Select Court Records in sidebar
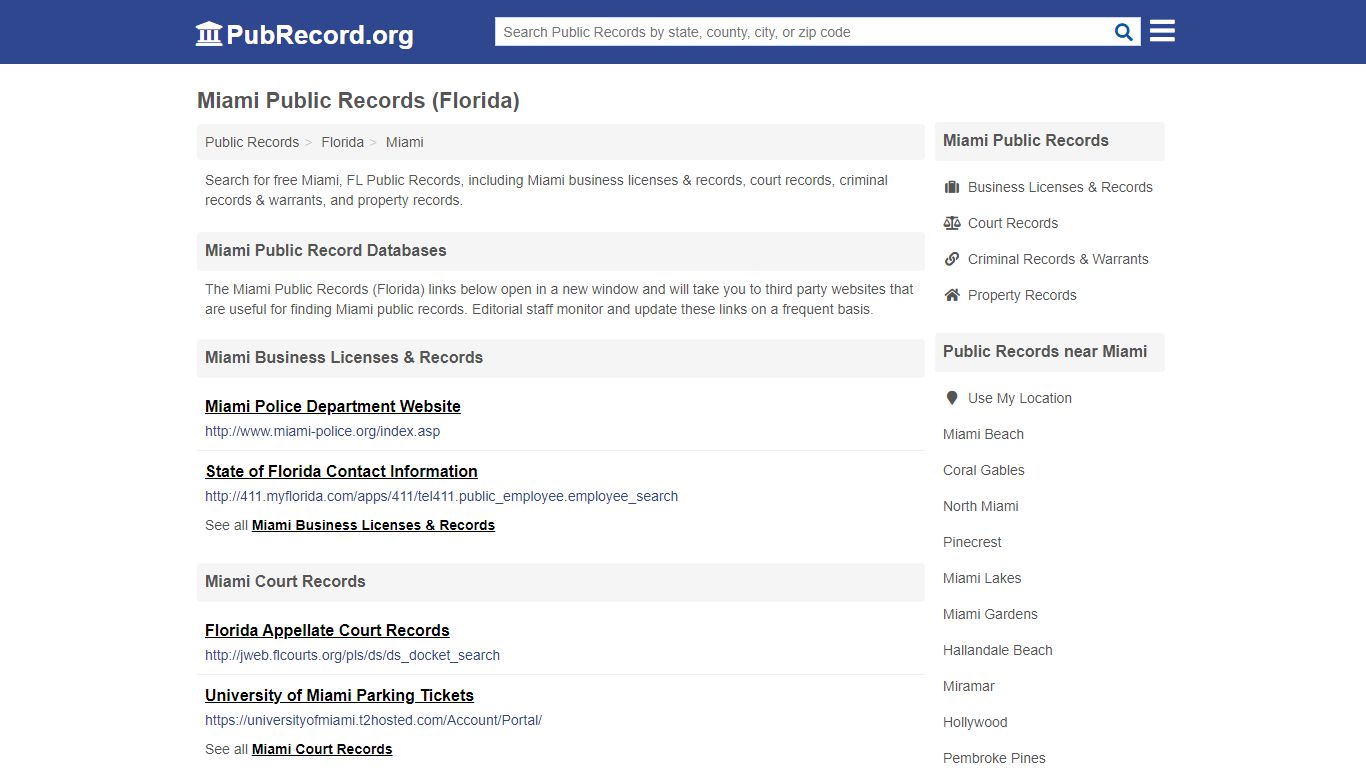 pyautogui.click(x=1013, y=223)
